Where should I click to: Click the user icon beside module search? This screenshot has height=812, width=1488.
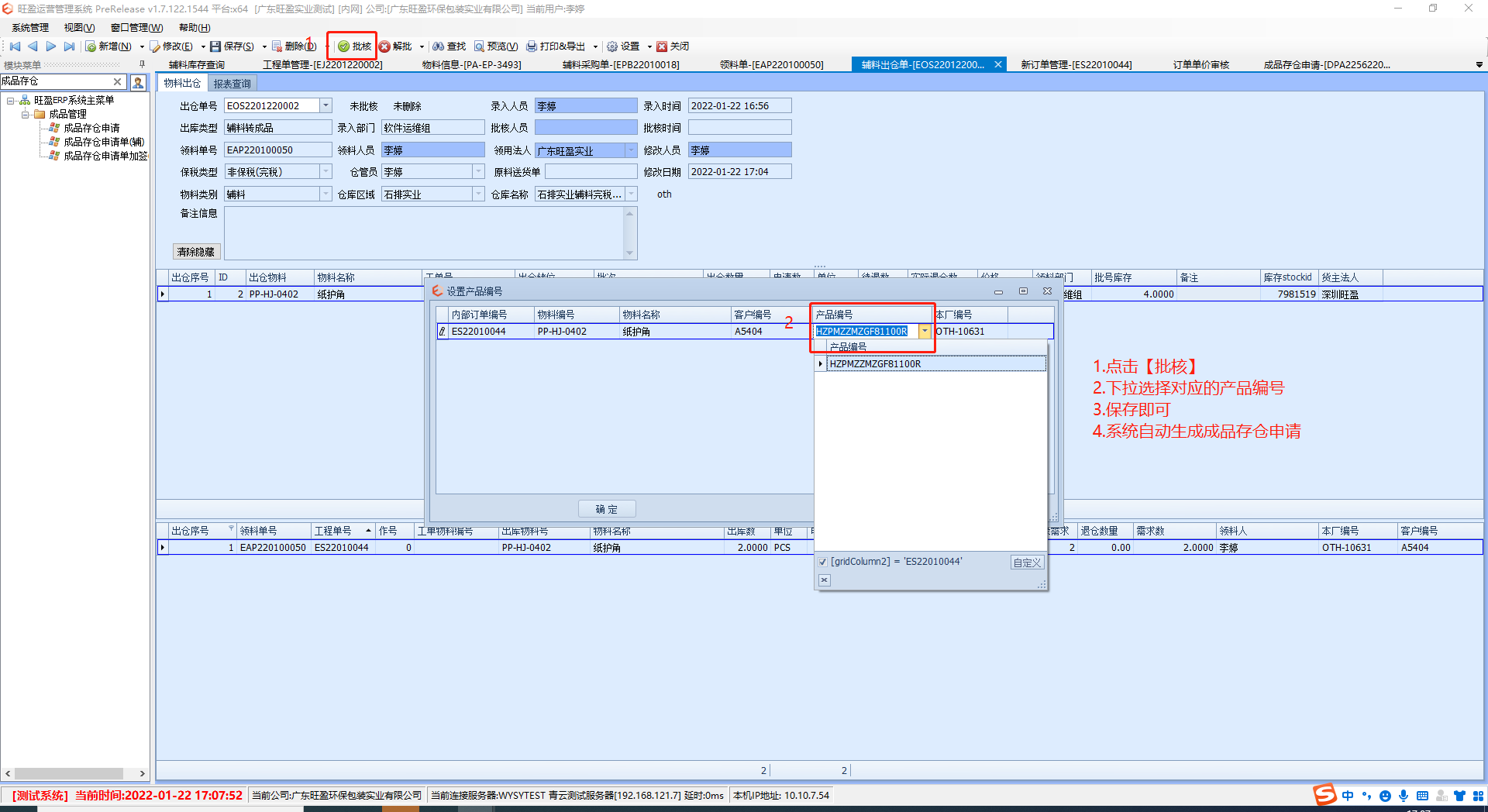pyautogui.click(x=138, y=82)
